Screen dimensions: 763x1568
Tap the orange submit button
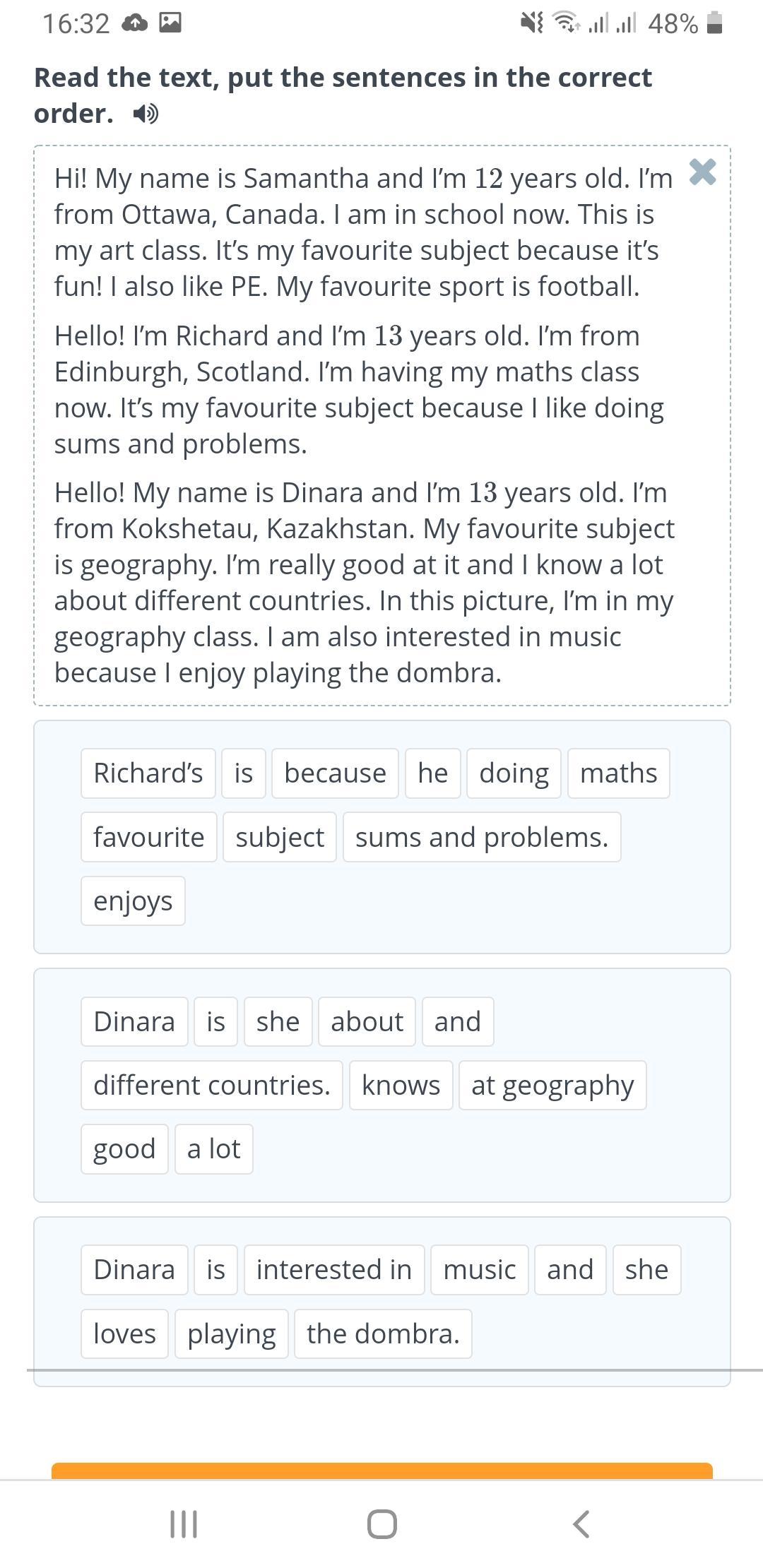point(382,1471)
